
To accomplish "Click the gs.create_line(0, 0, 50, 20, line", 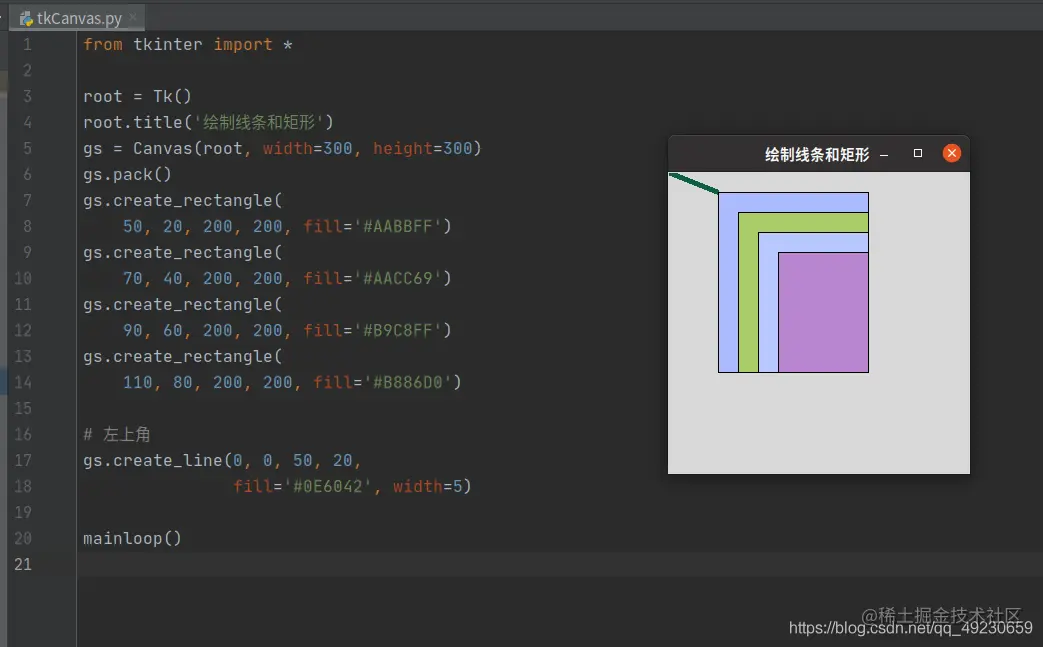I will 222,460.
